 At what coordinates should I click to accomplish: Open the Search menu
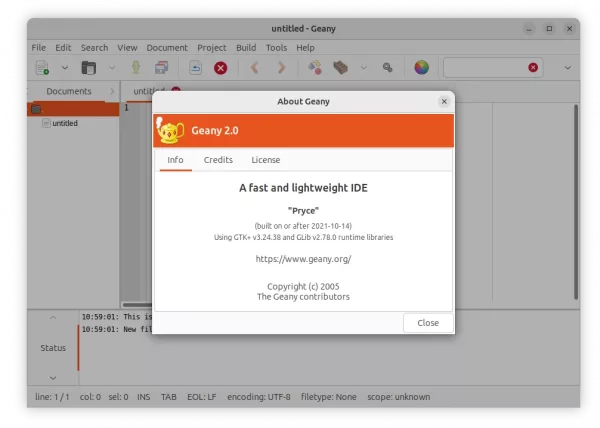[x=95, y=48]
